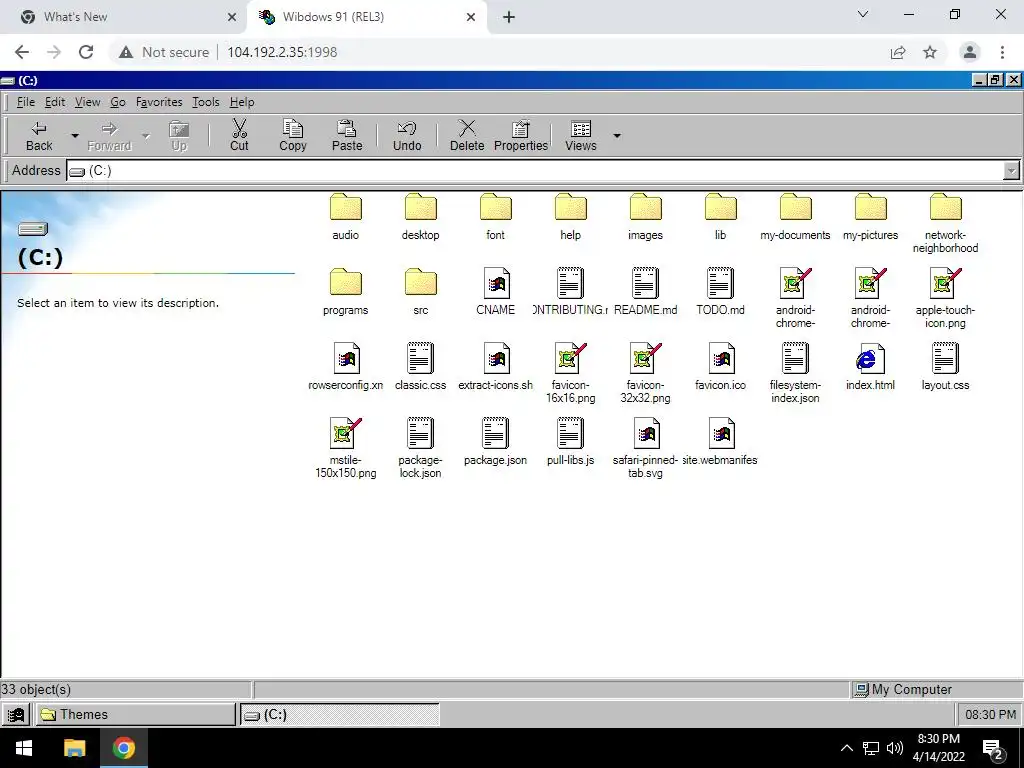Screen dimensions: 1024x768
Task: Open the Back history dropdown arrow
Action: (74, 136)
